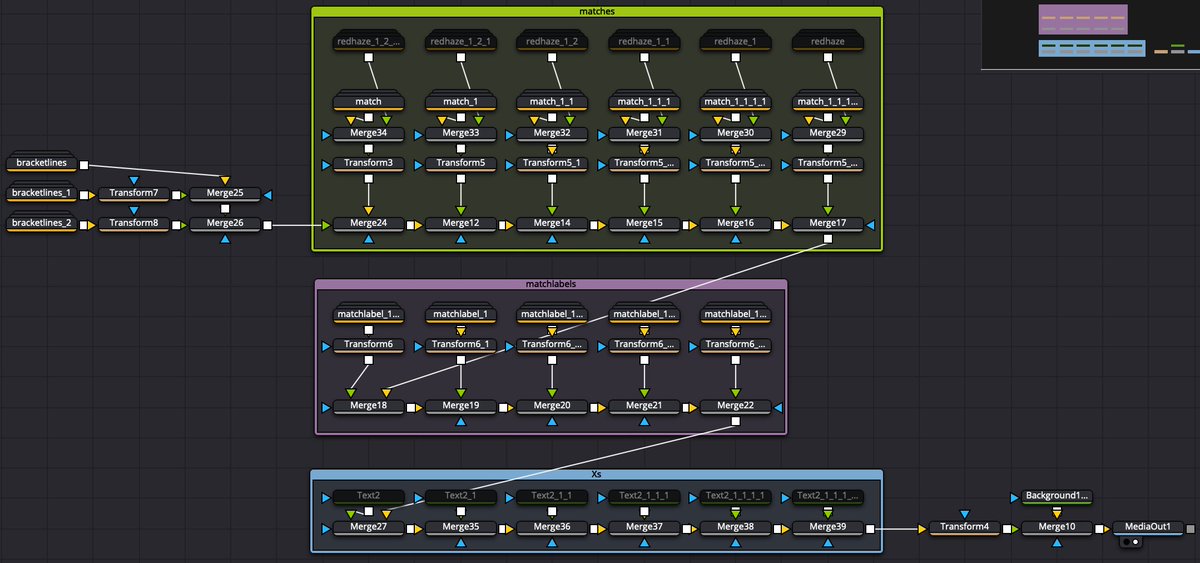The width and height of the screenshot is (1200, 563).
Task: Click the green foreground input of Merge10
Action: pyautogui.click(x=1014, y=528)
